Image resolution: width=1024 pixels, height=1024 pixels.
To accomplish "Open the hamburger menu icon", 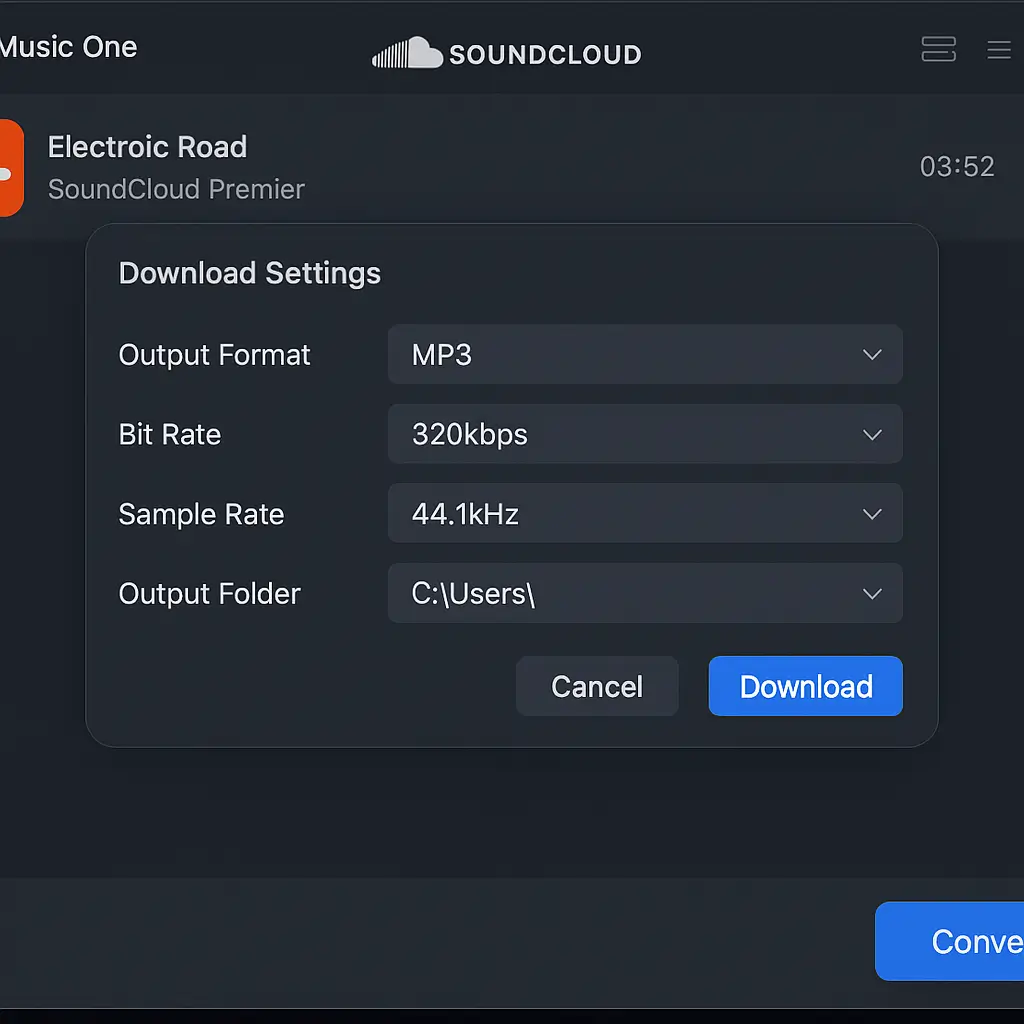I will coord(999,50).
